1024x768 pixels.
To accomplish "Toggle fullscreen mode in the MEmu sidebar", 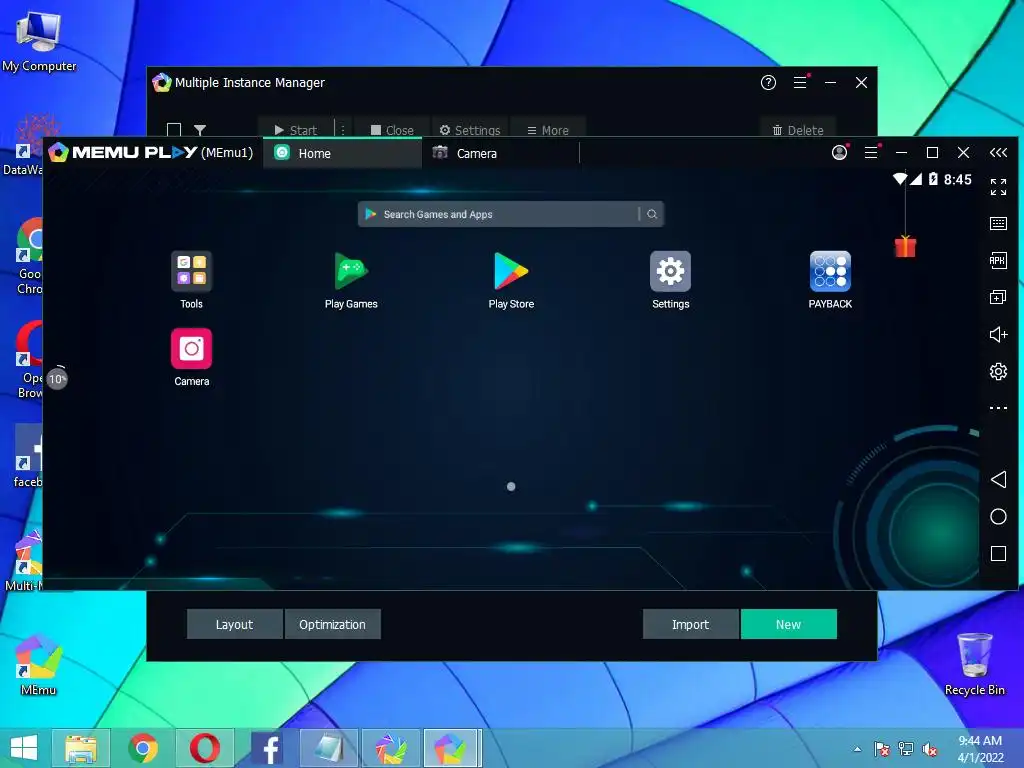I will click(998, 187).
